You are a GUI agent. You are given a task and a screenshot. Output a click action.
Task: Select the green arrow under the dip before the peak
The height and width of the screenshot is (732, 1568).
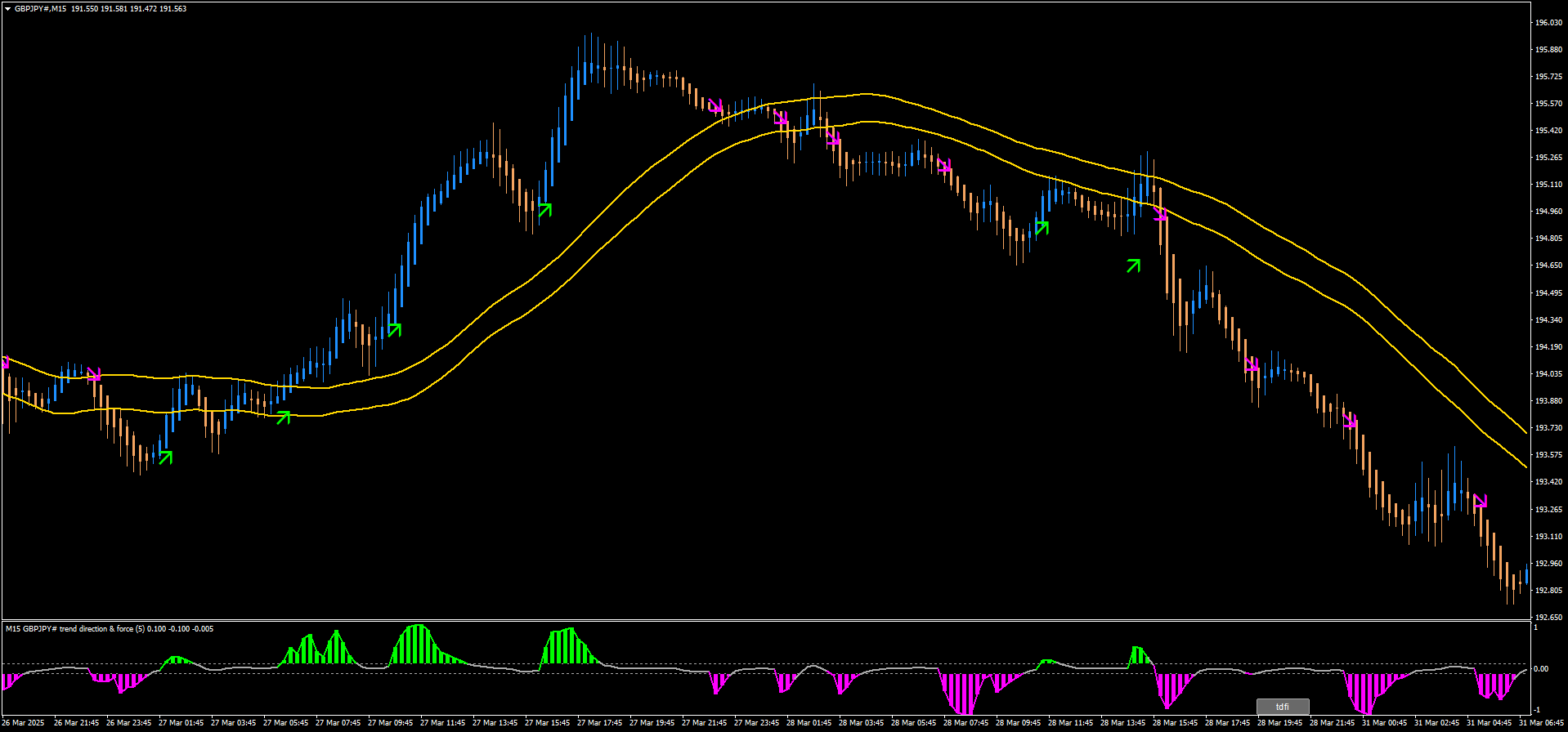[544, 210]
